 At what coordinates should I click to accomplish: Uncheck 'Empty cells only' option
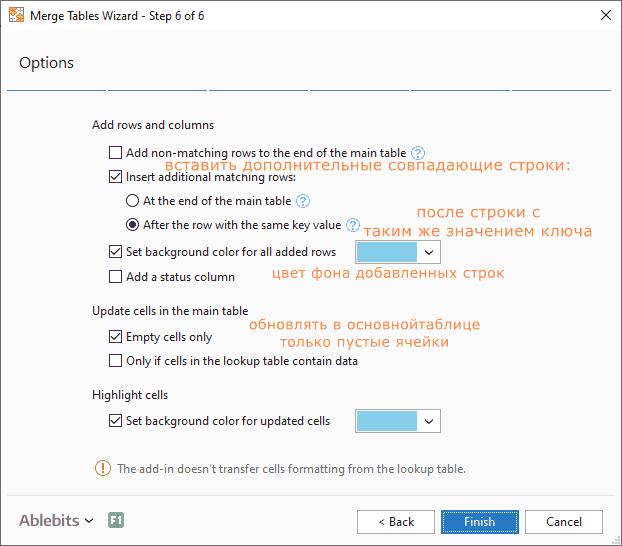click(115, 337)
